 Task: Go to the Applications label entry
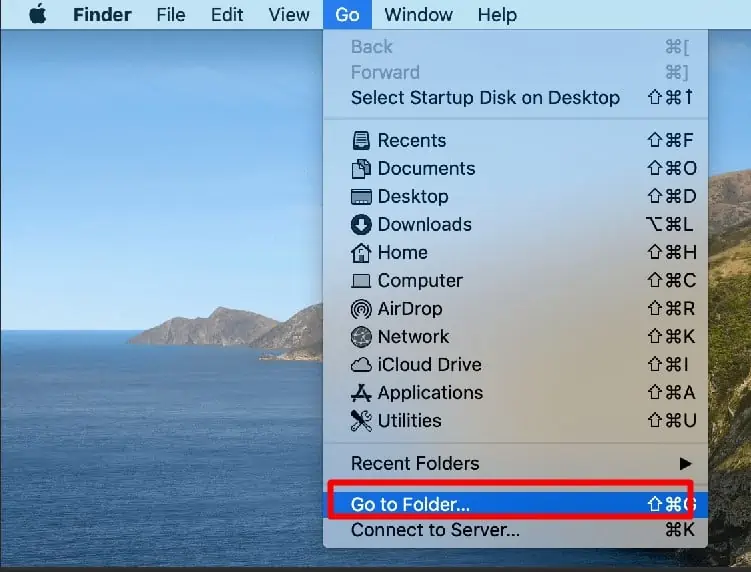click(x=430, y=393)
